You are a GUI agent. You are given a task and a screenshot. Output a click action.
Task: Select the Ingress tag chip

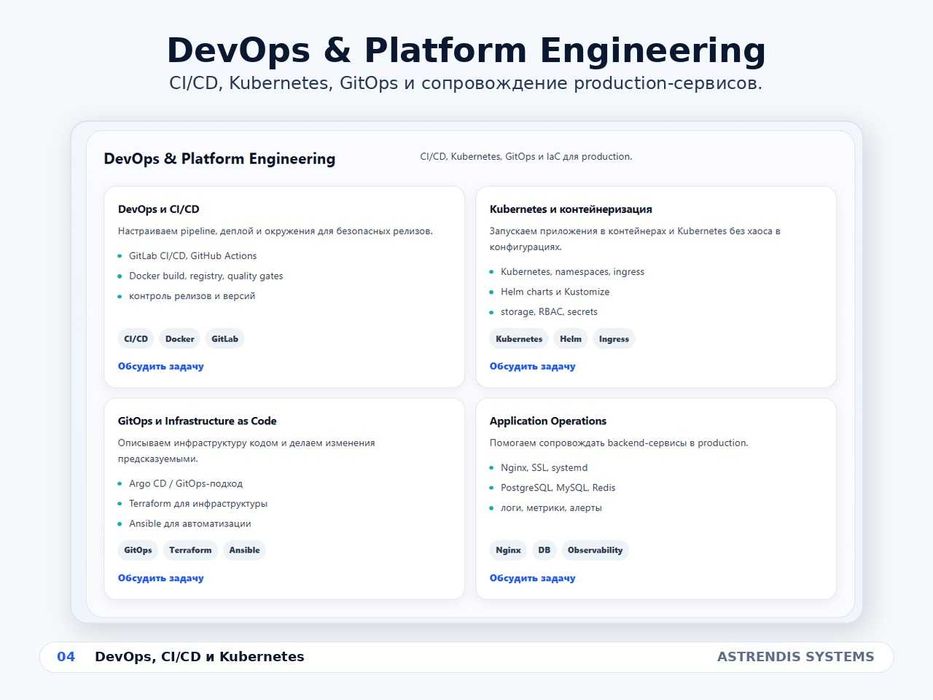coord(614,339)
